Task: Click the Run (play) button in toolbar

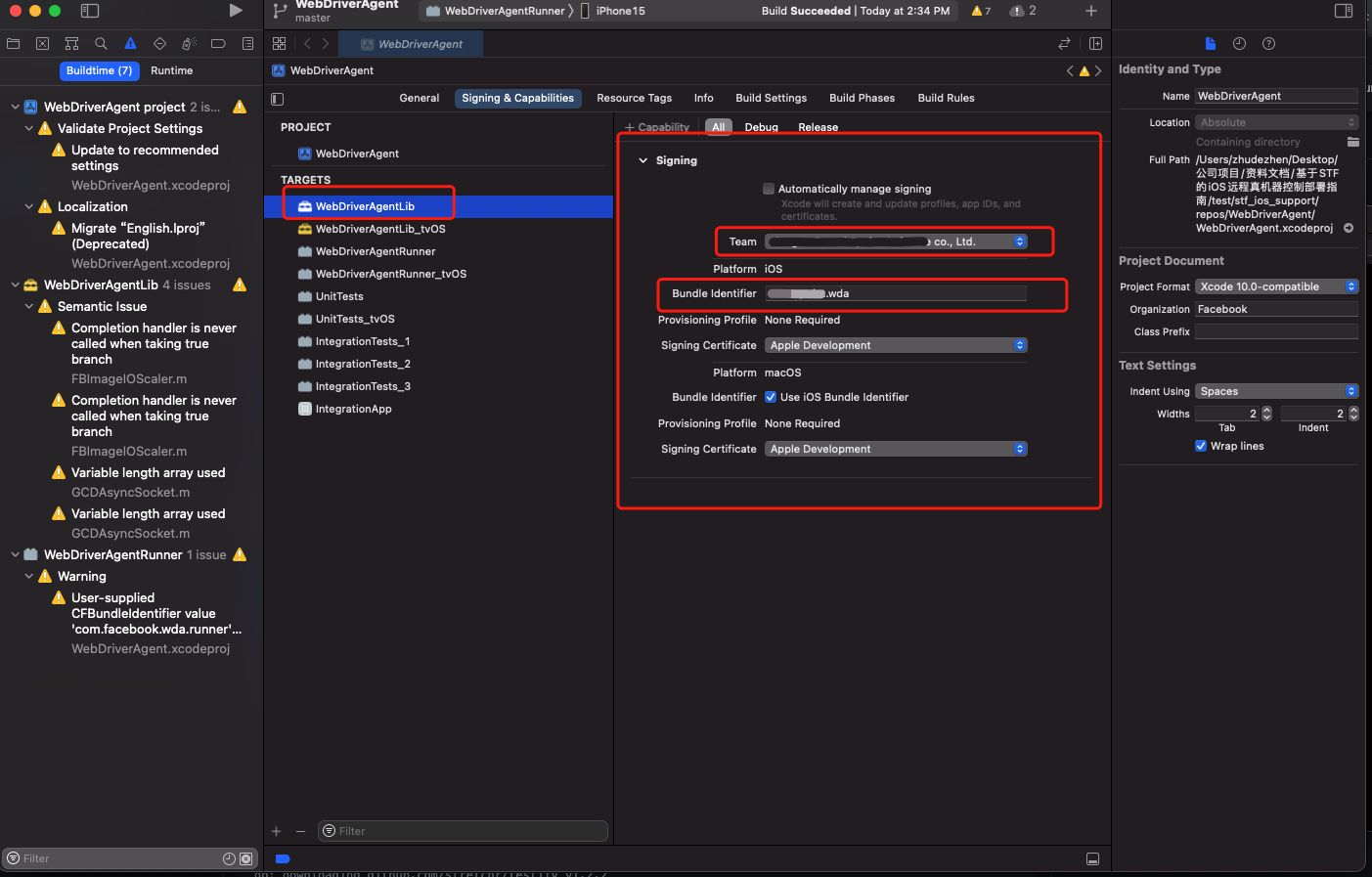Action: (x=236, y=11)
